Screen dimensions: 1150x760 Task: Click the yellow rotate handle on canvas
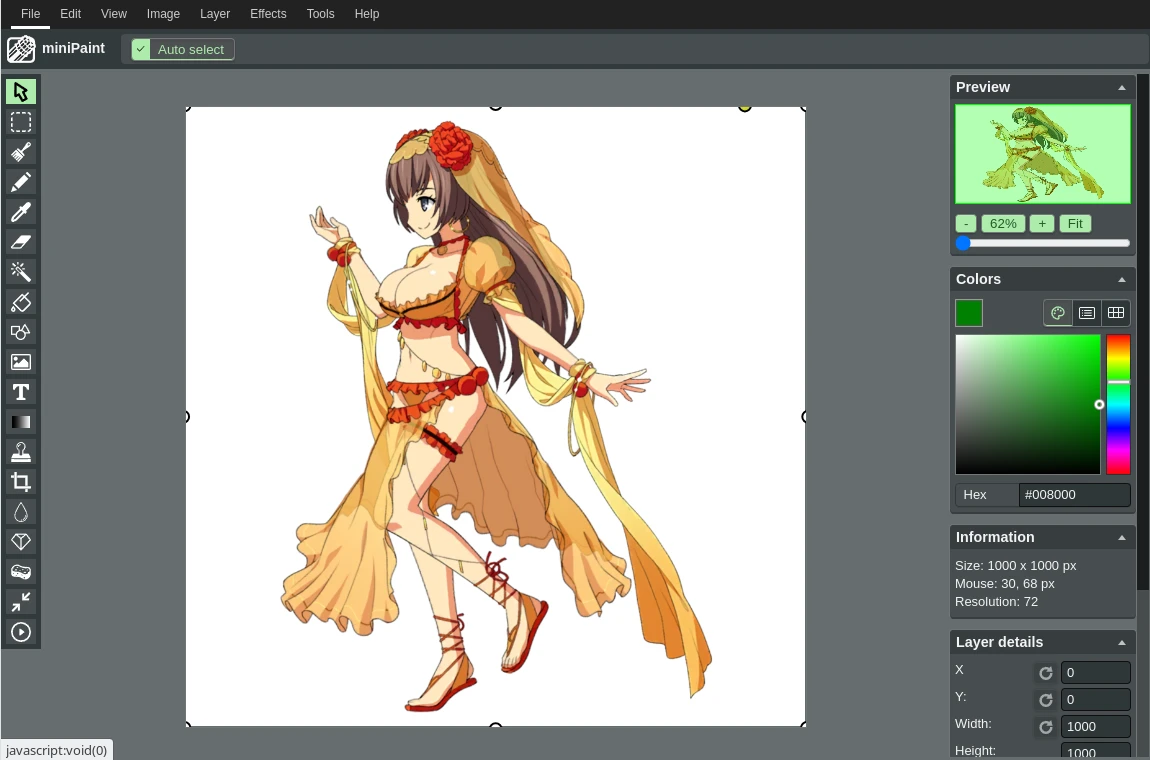(x=744, y=107)
